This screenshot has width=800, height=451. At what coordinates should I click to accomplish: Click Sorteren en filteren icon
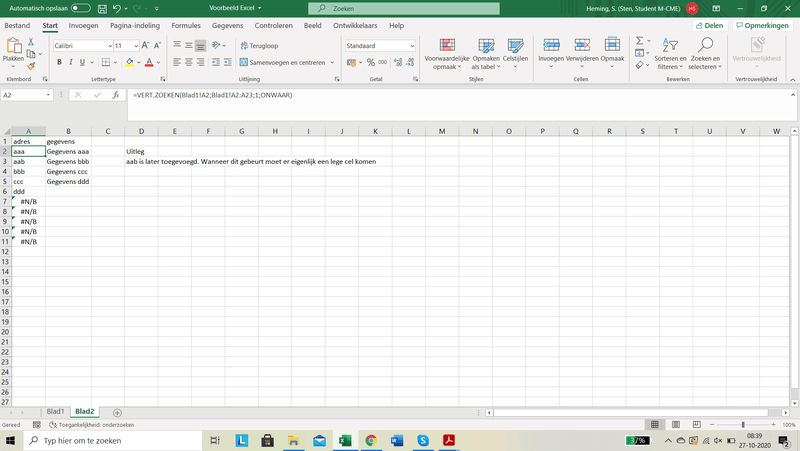[668, 46]
